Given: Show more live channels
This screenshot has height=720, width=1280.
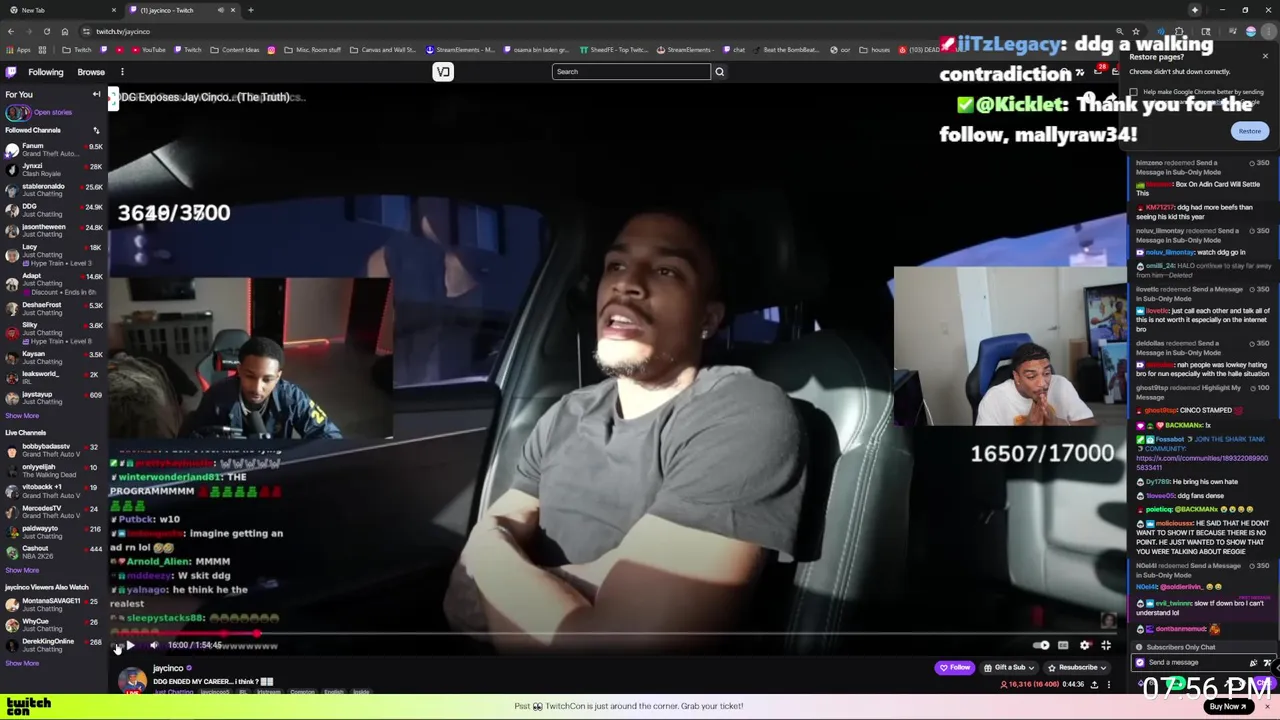Looking at the screenshot, I should (x=22, y=570).
